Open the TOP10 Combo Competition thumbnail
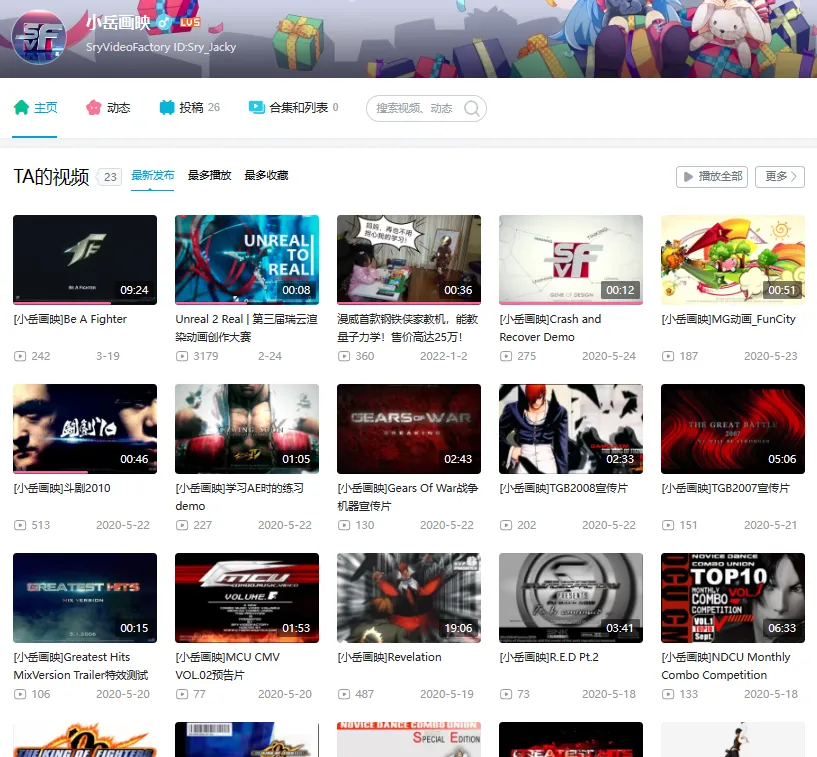 733,597
